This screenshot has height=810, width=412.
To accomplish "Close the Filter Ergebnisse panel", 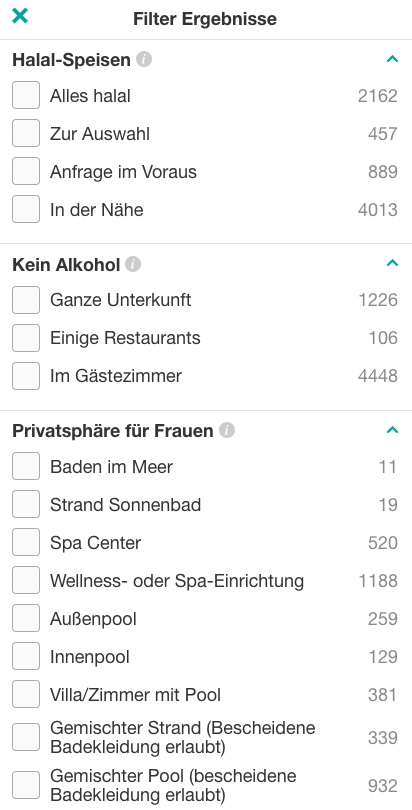I will point(20,16).
